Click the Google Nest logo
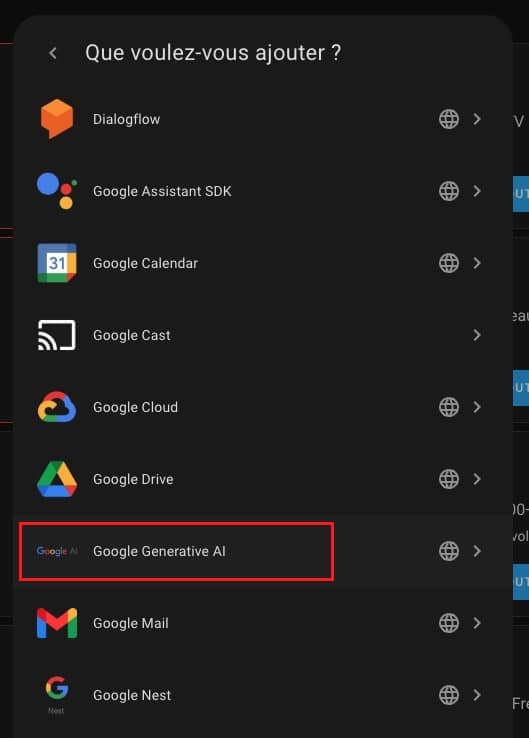The image size is (529, 738). point(57,695)
